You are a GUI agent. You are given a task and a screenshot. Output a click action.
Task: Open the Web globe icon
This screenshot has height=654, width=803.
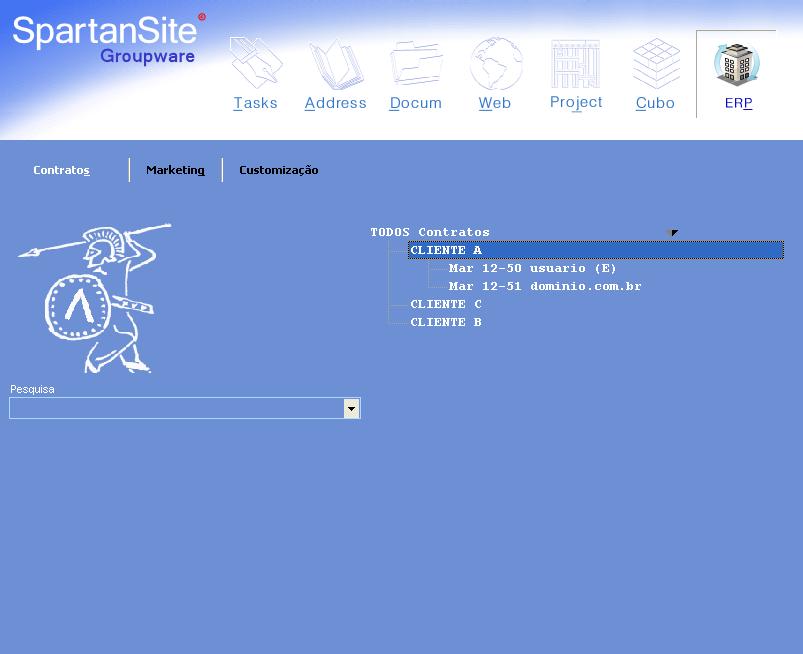pyautogui.click(x=495, y=66)
